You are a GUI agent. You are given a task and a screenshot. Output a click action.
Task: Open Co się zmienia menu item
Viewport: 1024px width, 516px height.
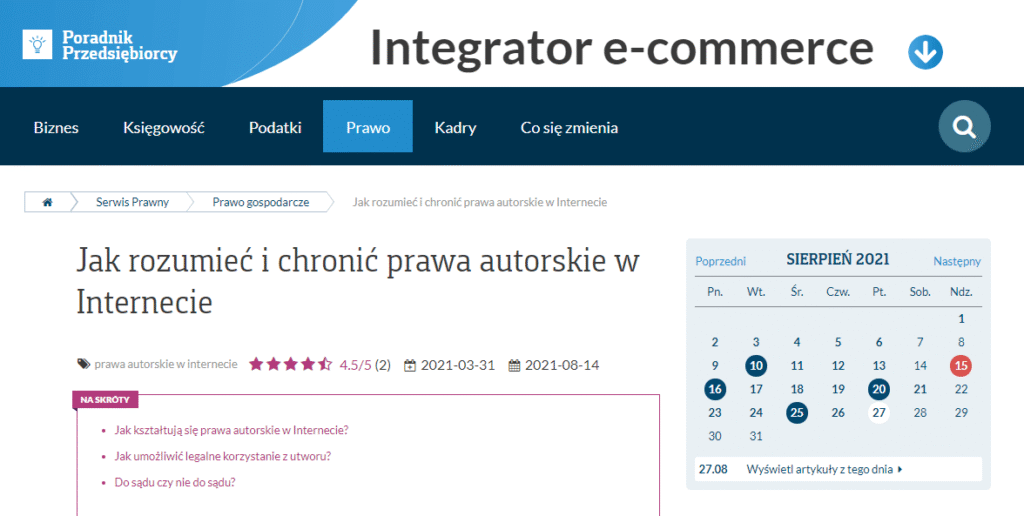569,128
